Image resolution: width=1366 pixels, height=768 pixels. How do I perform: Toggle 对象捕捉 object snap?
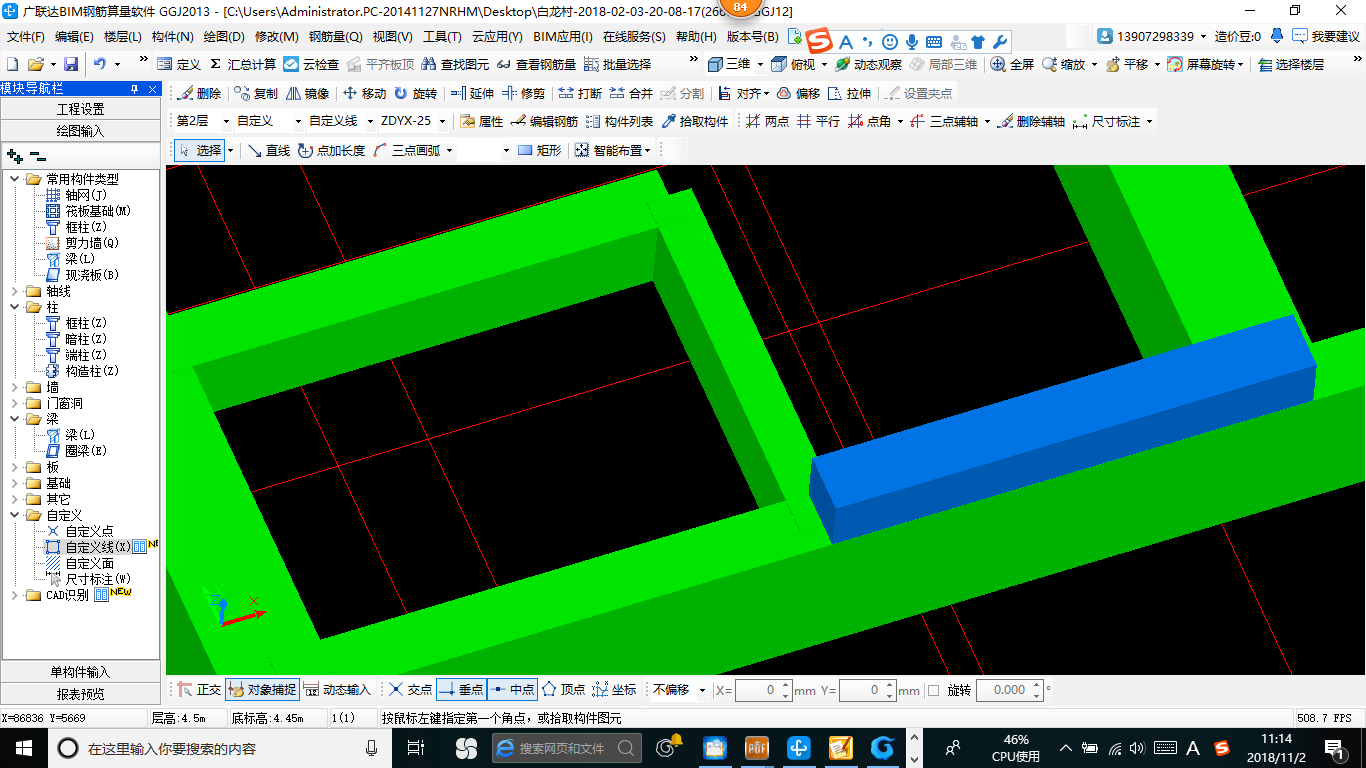261,690
